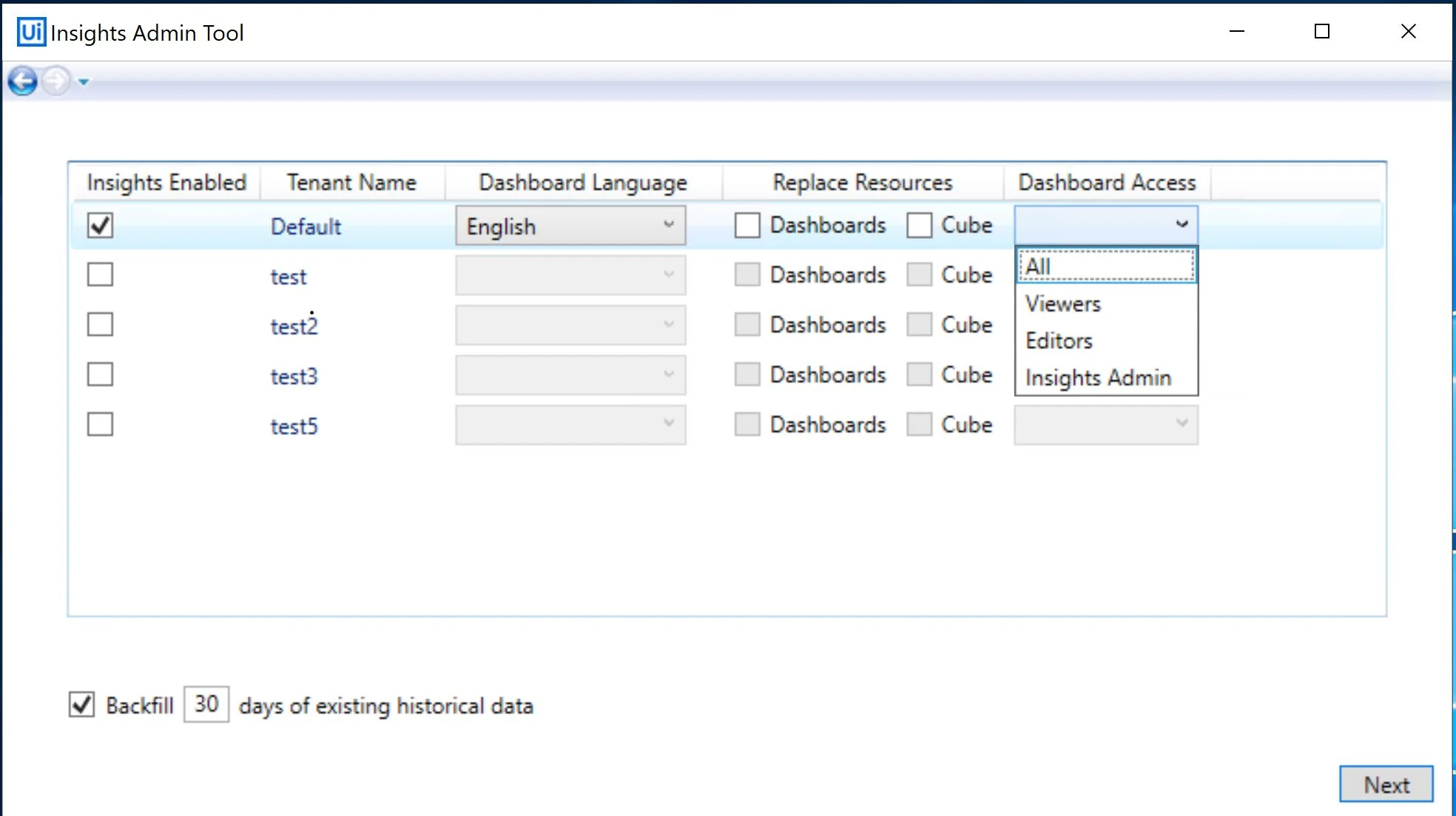The height and width of the screenshot is (816, 1456).
Task: Select the test3 tenant name
Action: (x=294, y=376)
